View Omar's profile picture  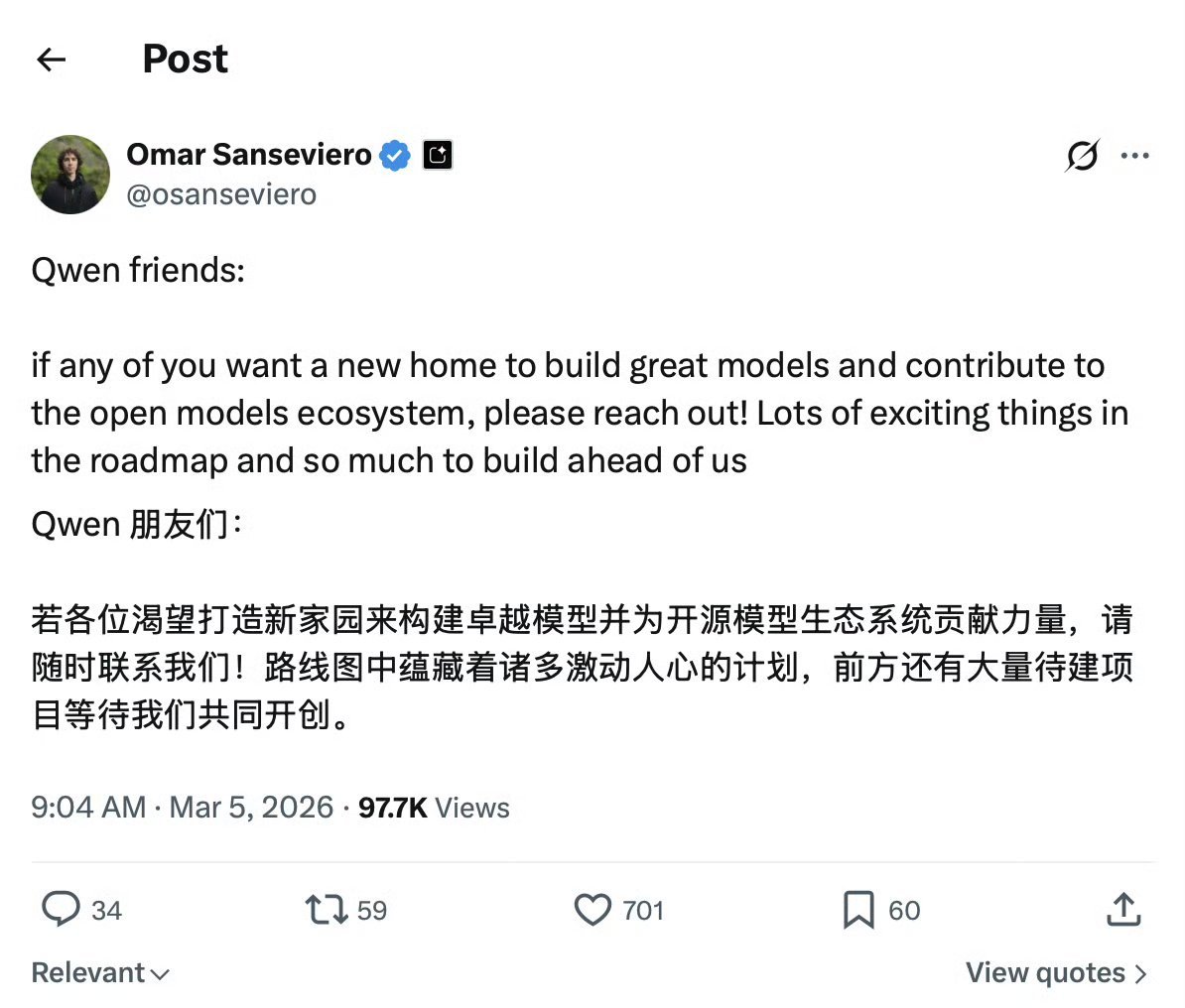[x=70, y=175]
